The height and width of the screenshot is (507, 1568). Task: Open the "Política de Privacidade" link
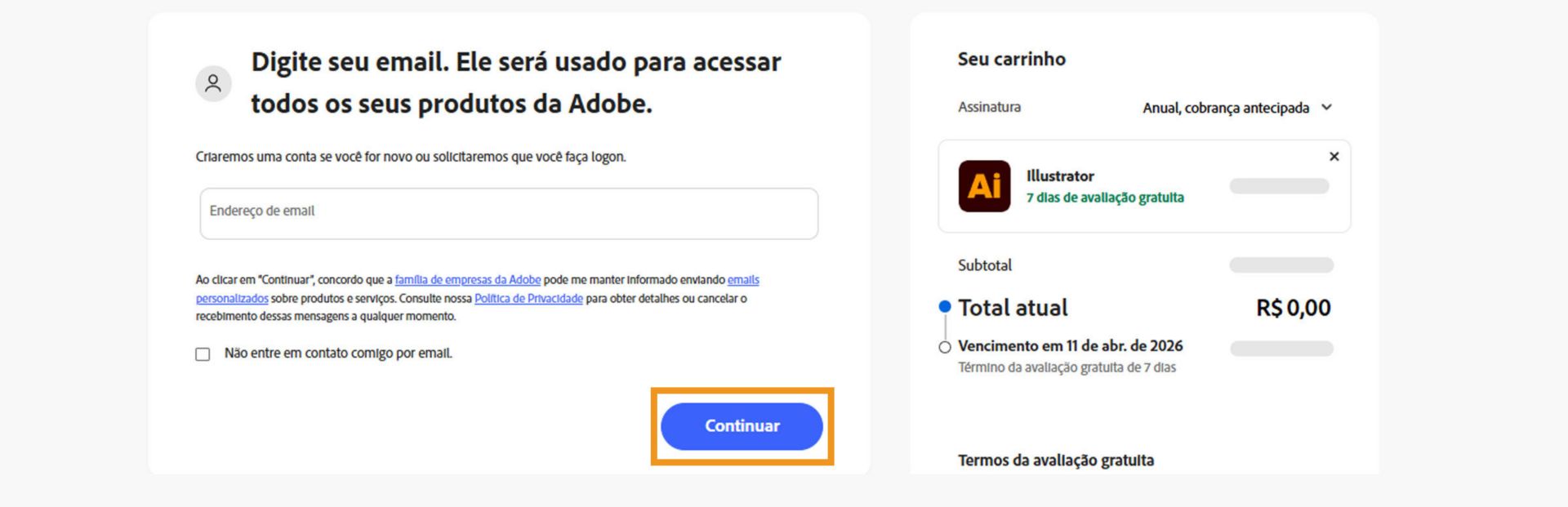click(x=528, y=298)
